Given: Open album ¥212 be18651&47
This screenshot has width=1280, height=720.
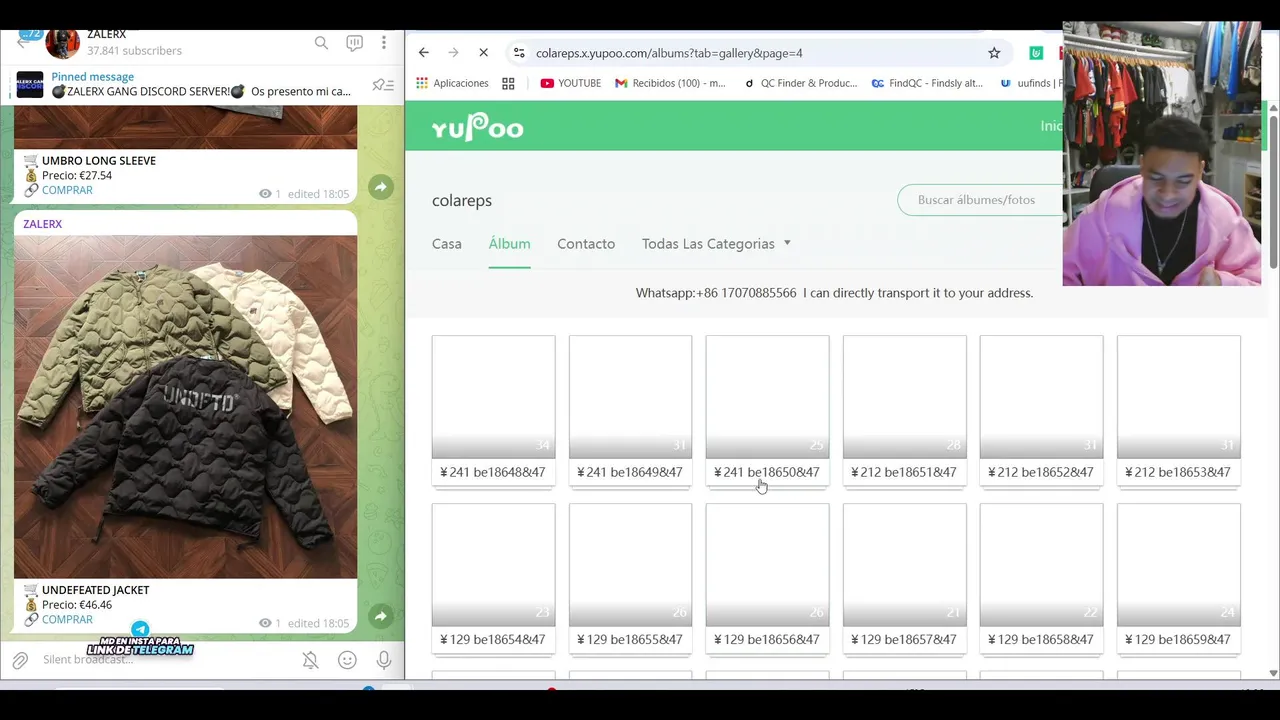Looking at the screenshot, I should (x=904, y=410).
